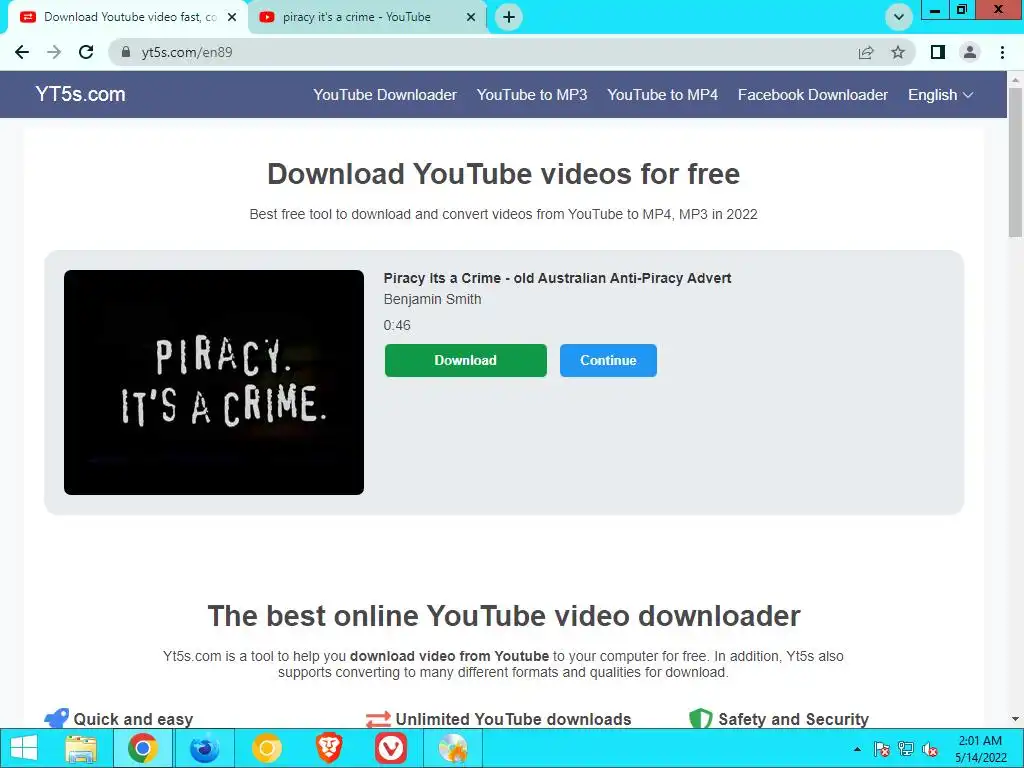Open the Chrome profile avatar

(x=970, y=52)
